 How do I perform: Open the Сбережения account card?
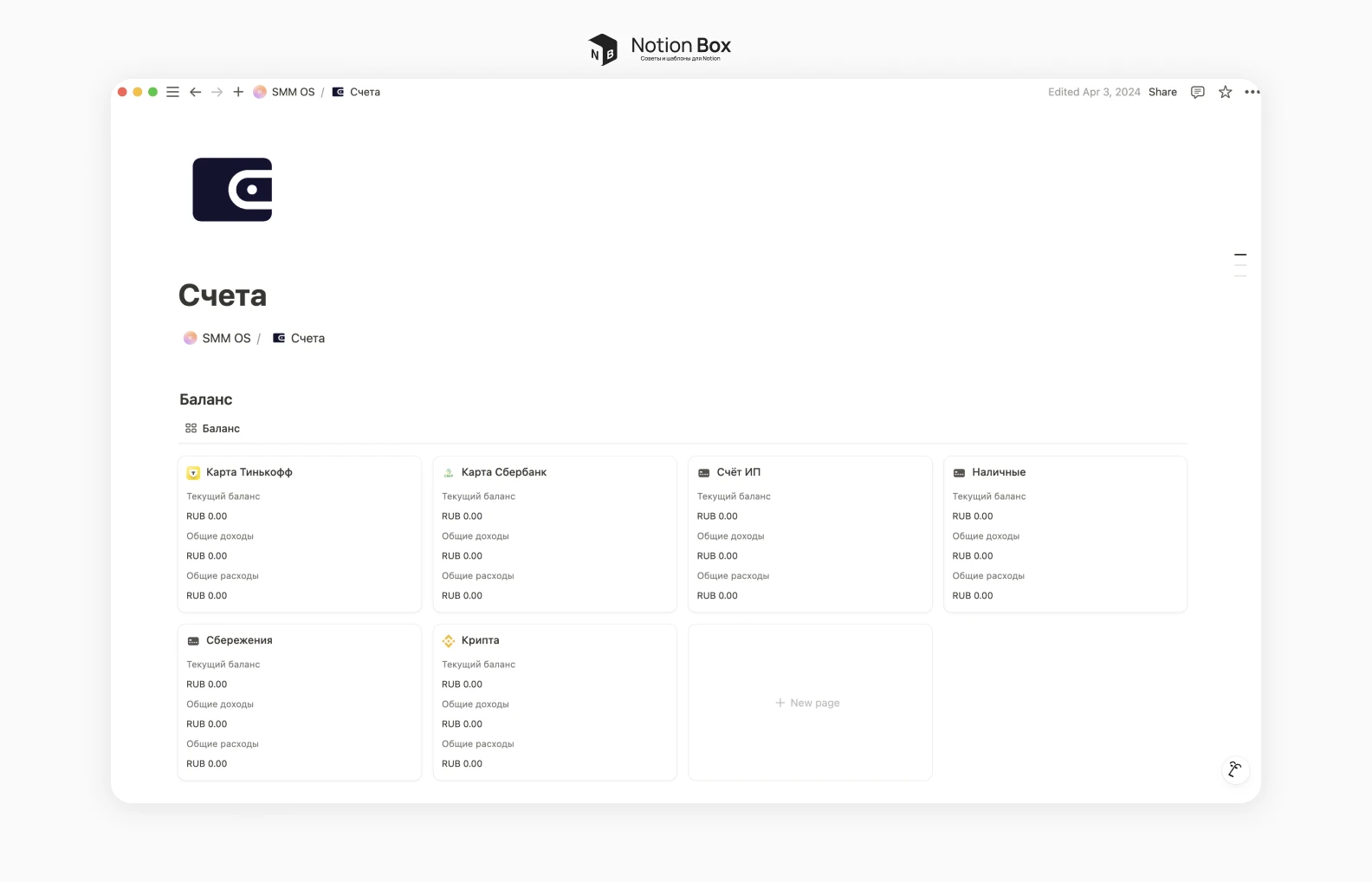(239, 640)
